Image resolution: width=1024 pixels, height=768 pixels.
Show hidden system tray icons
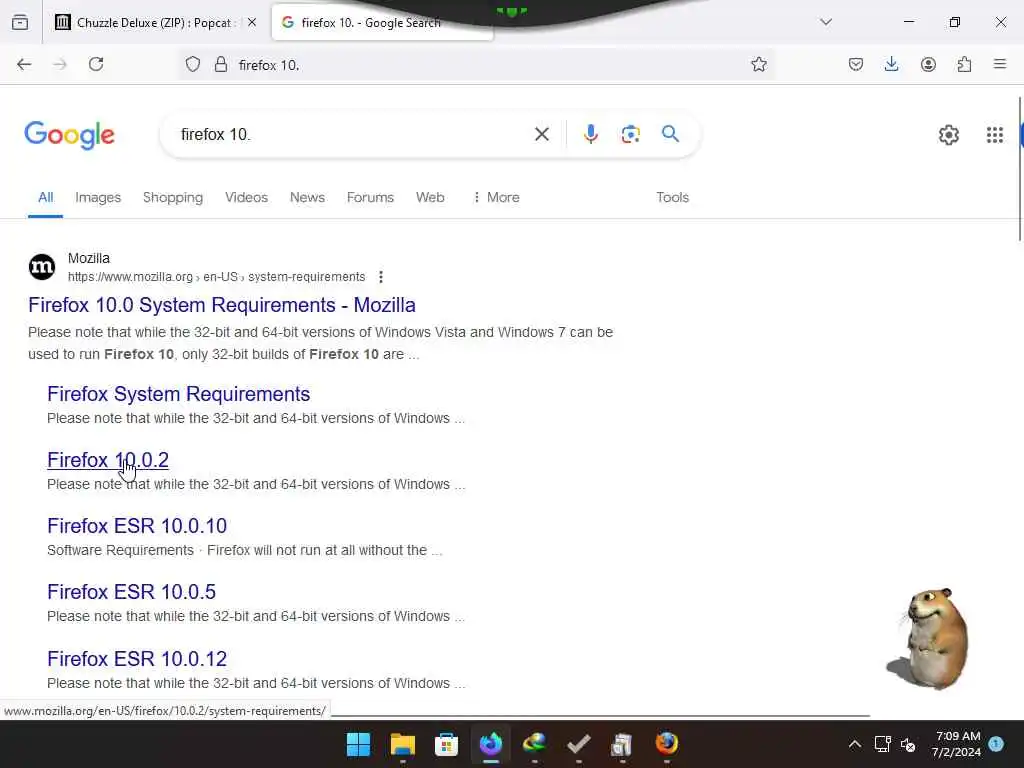click(854, 744)
